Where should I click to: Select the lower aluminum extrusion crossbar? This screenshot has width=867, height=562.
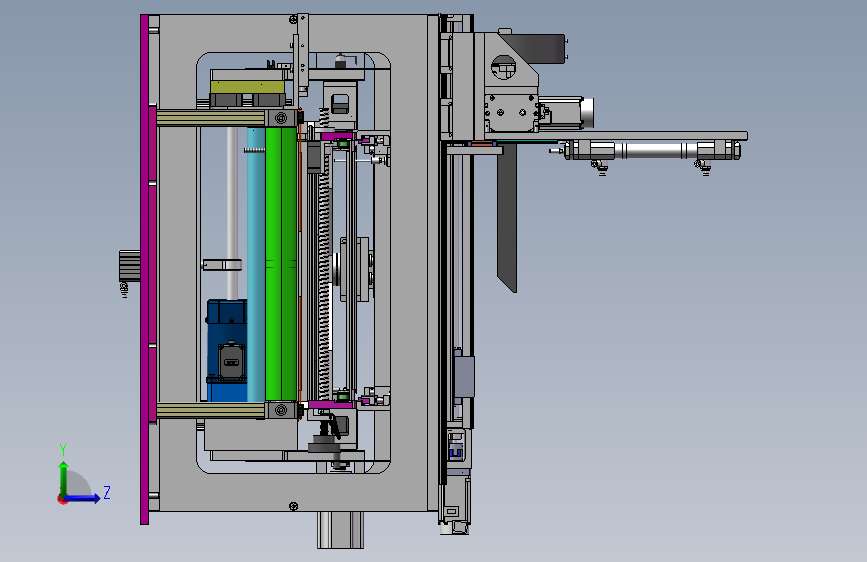point(211,410)
